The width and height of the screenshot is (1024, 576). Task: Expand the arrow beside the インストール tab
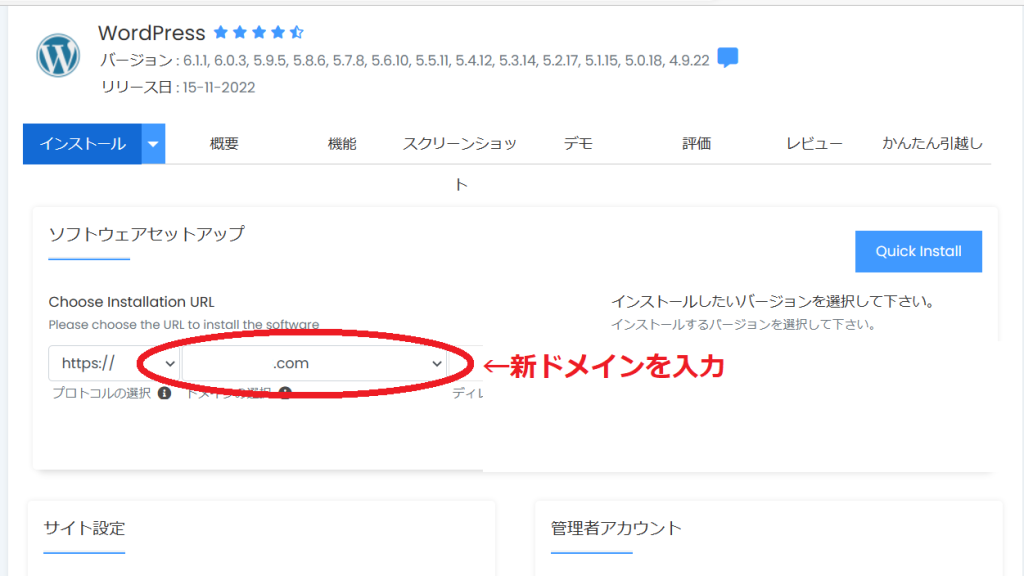click(153, 144)
